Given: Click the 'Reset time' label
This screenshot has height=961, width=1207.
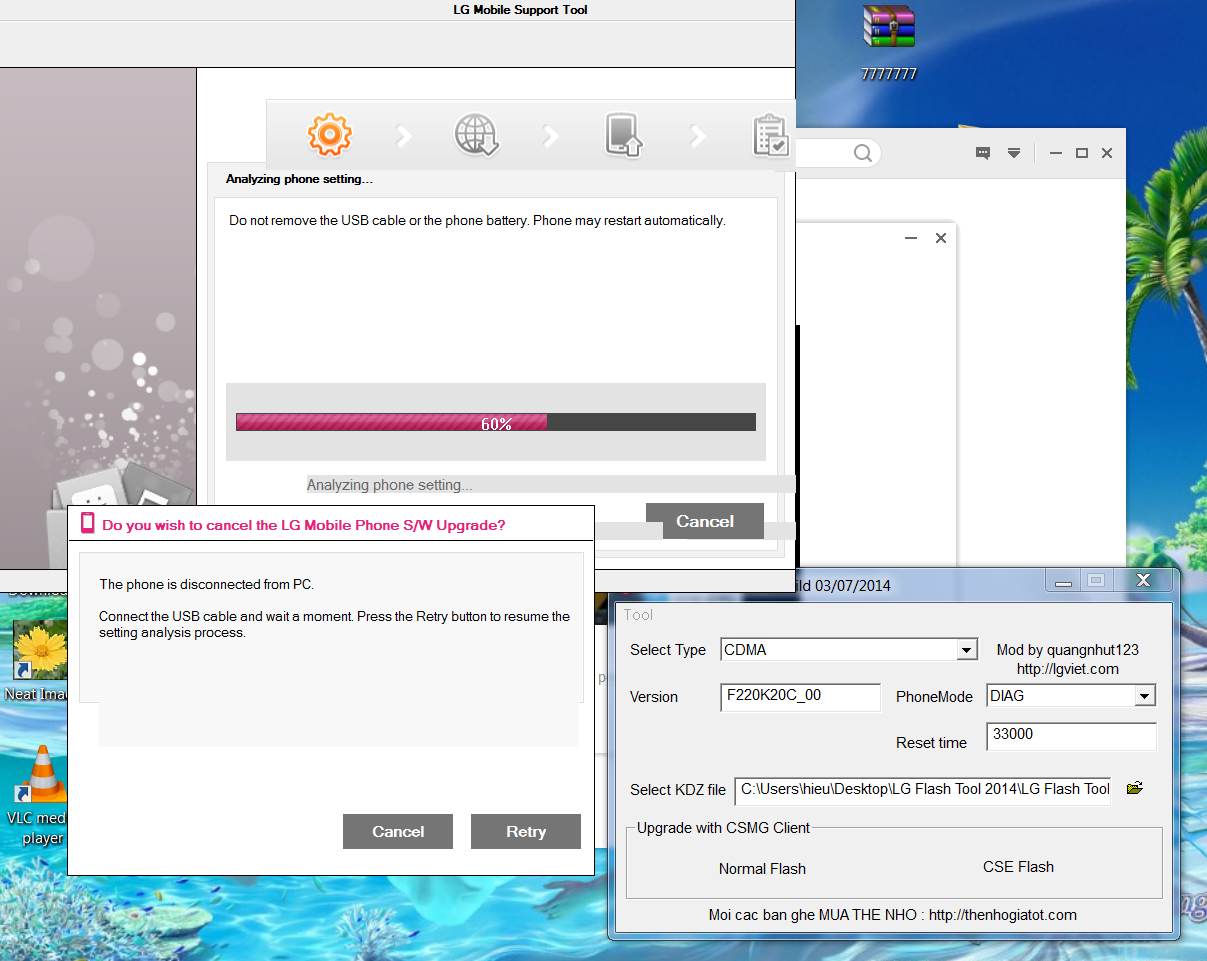Looking at the screenshot, I should pos(931,742).
